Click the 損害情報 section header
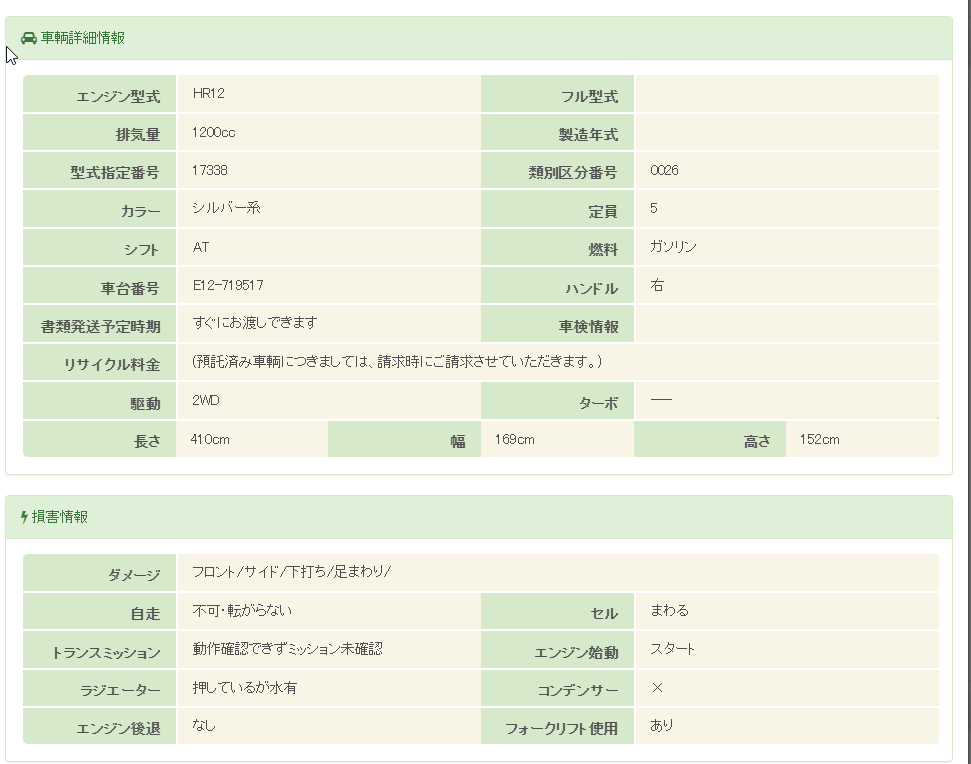Image resolution: width=971 pixels, height=764 pixels. pos(60,517)
